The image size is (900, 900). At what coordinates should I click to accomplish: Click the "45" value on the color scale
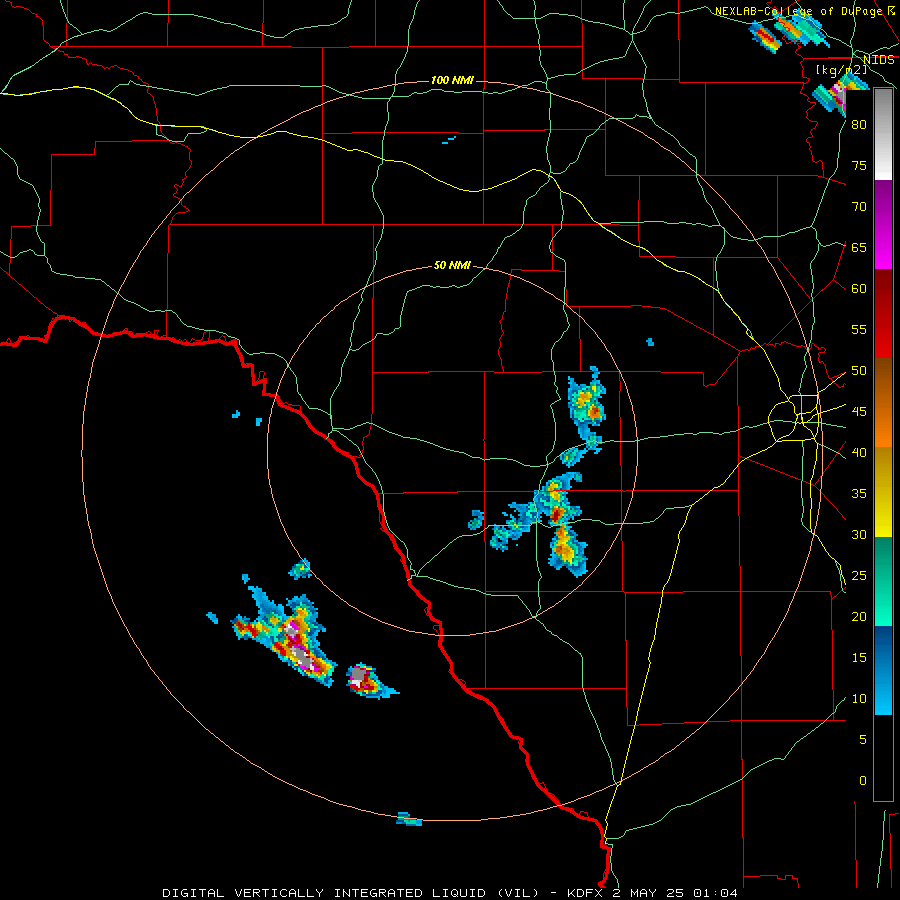pyautogui.click(x=859, y=412)
